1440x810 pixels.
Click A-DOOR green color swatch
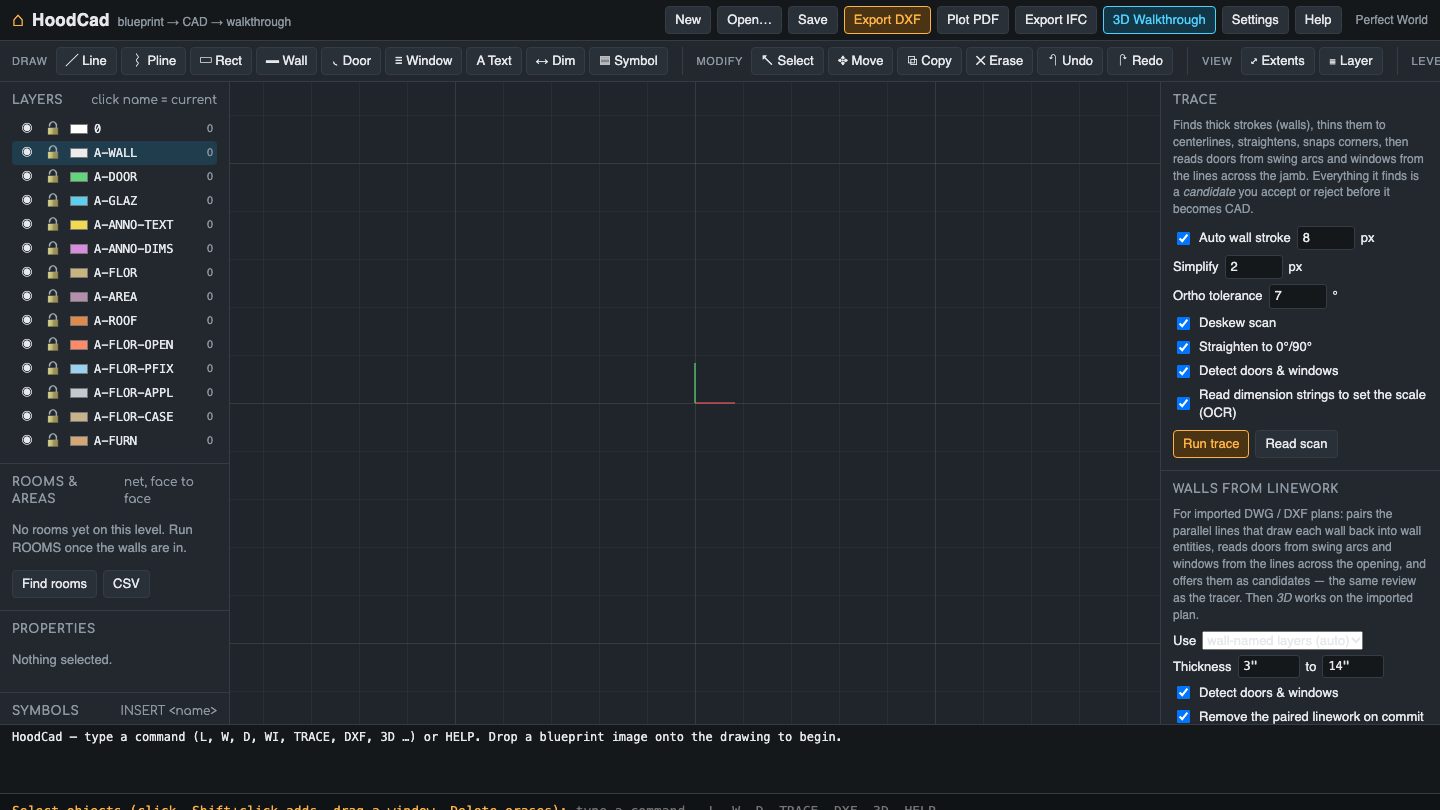[x=79, y=177]
